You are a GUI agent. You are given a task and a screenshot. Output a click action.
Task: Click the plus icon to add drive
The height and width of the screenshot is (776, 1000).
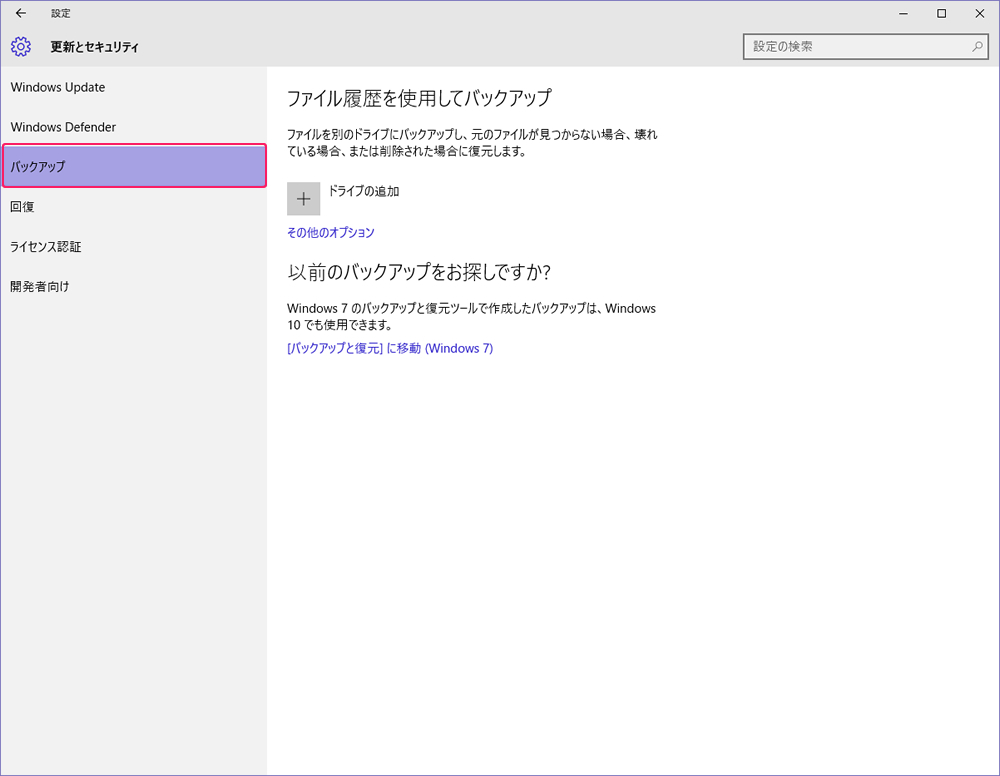click(304, 199)
